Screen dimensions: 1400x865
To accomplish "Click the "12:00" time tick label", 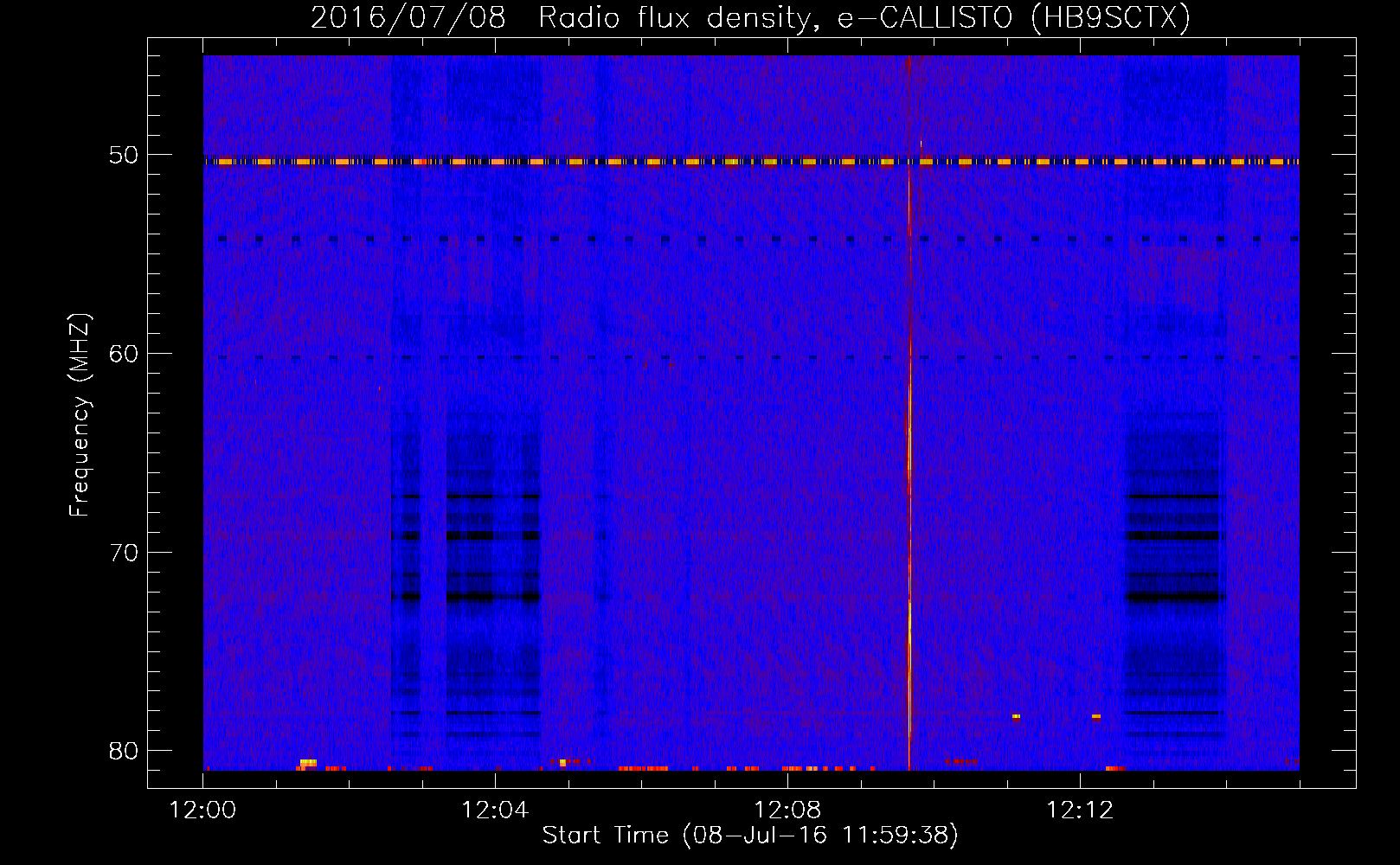I will [x=202, y=811].
